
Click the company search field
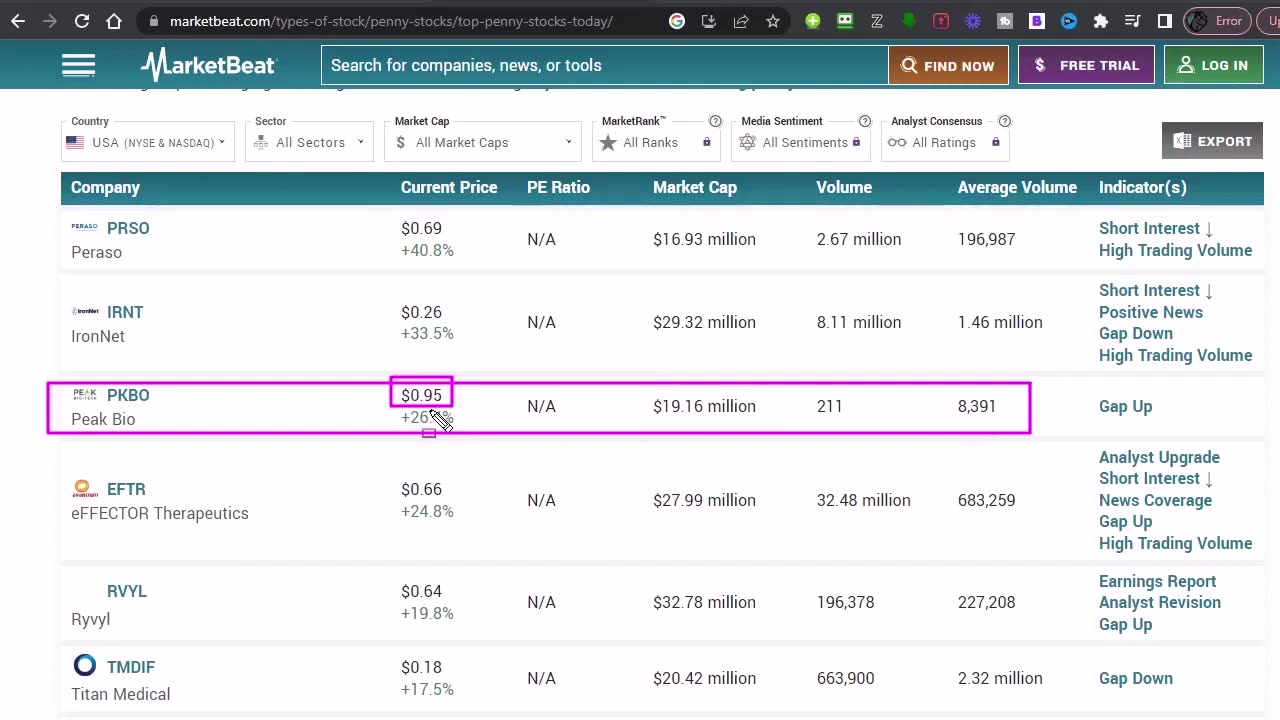[604, 65]
